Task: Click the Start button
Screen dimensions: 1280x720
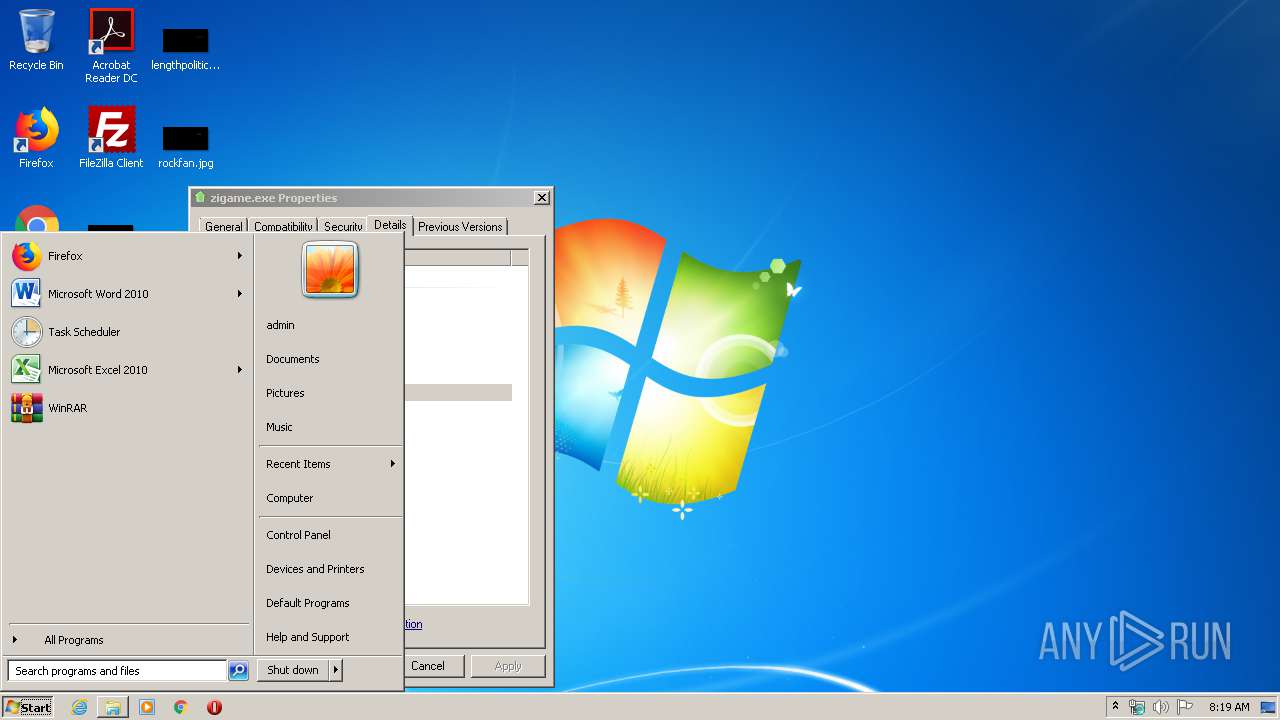Action: tap(28, 707)
